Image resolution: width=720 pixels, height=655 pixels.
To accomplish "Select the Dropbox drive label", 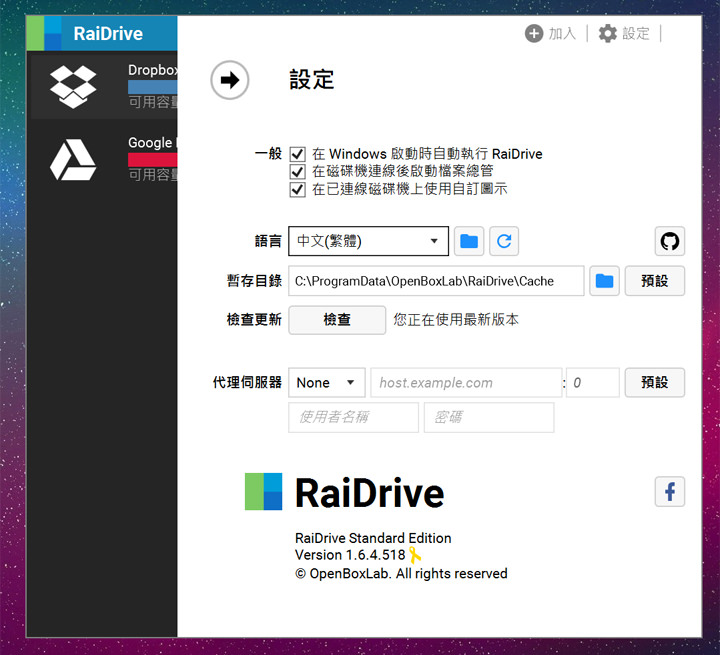I will pos(152,70).
